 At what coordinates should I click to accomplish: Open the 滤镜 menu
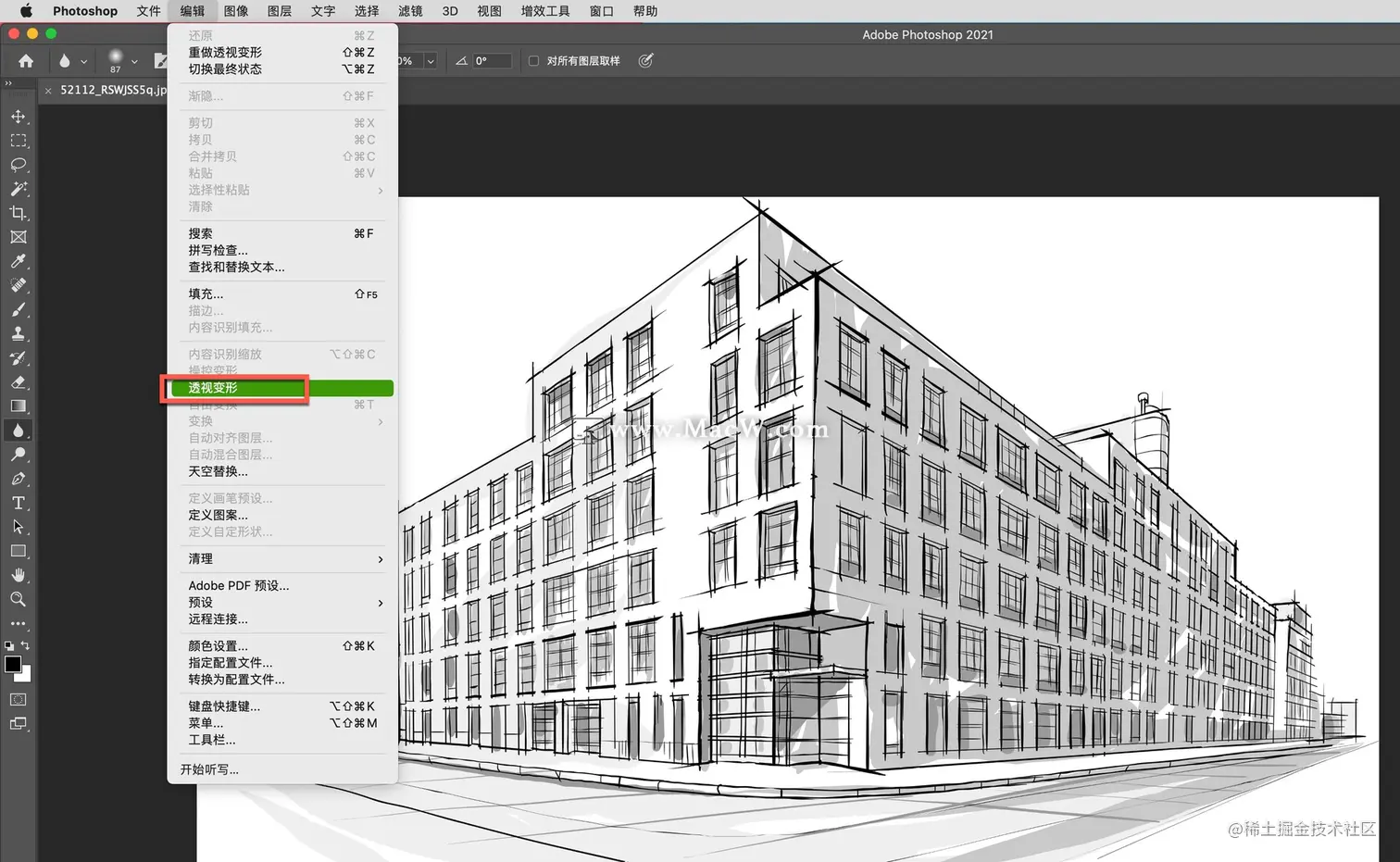pyautogui.click(x=410, y=11)
